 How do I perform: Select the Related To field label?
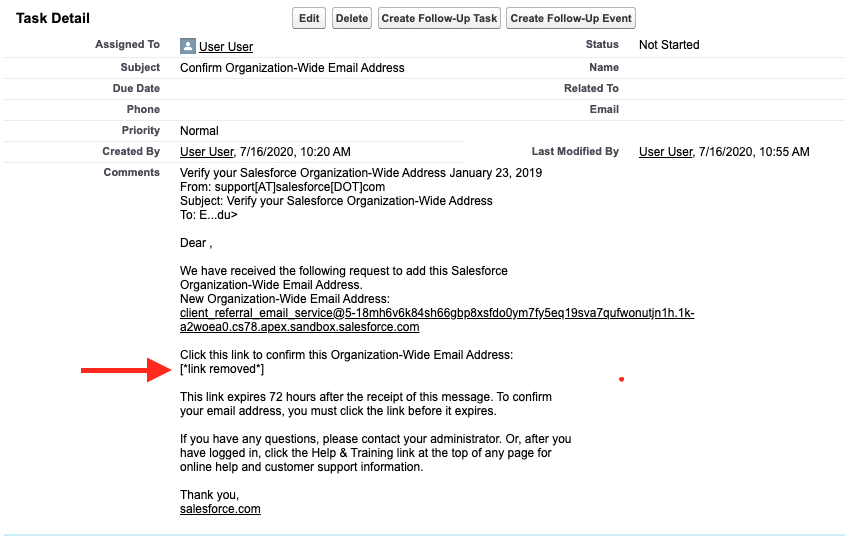[591, 88]
